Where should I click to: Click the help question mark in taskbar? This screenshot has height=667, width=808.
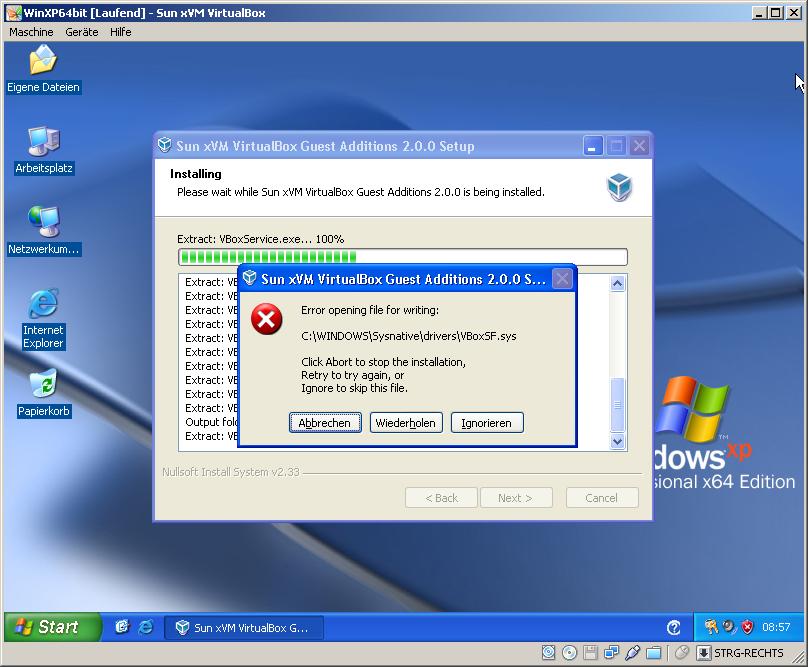[x=674, y=627]
